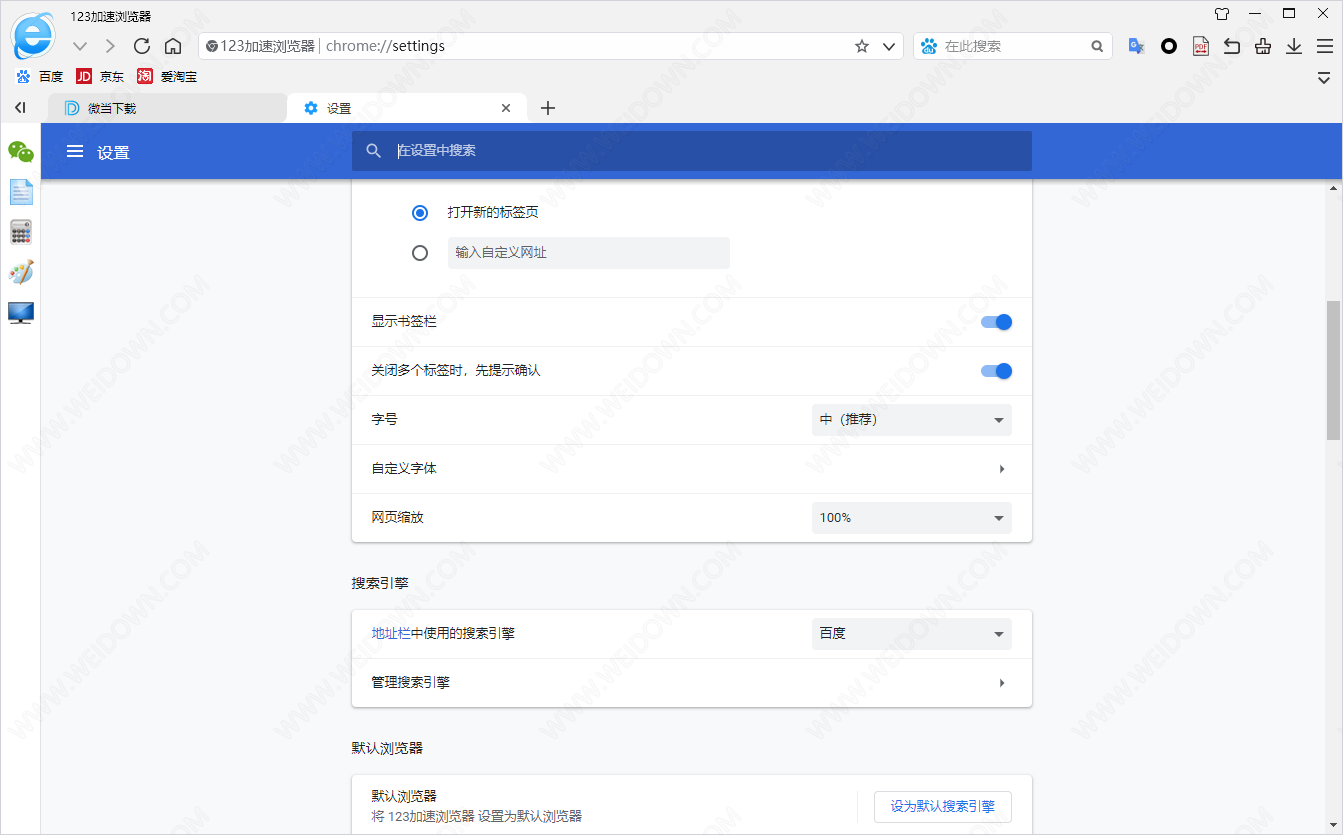Open the calculator from the sidebar
The image size is (1343, 835).
21,232
